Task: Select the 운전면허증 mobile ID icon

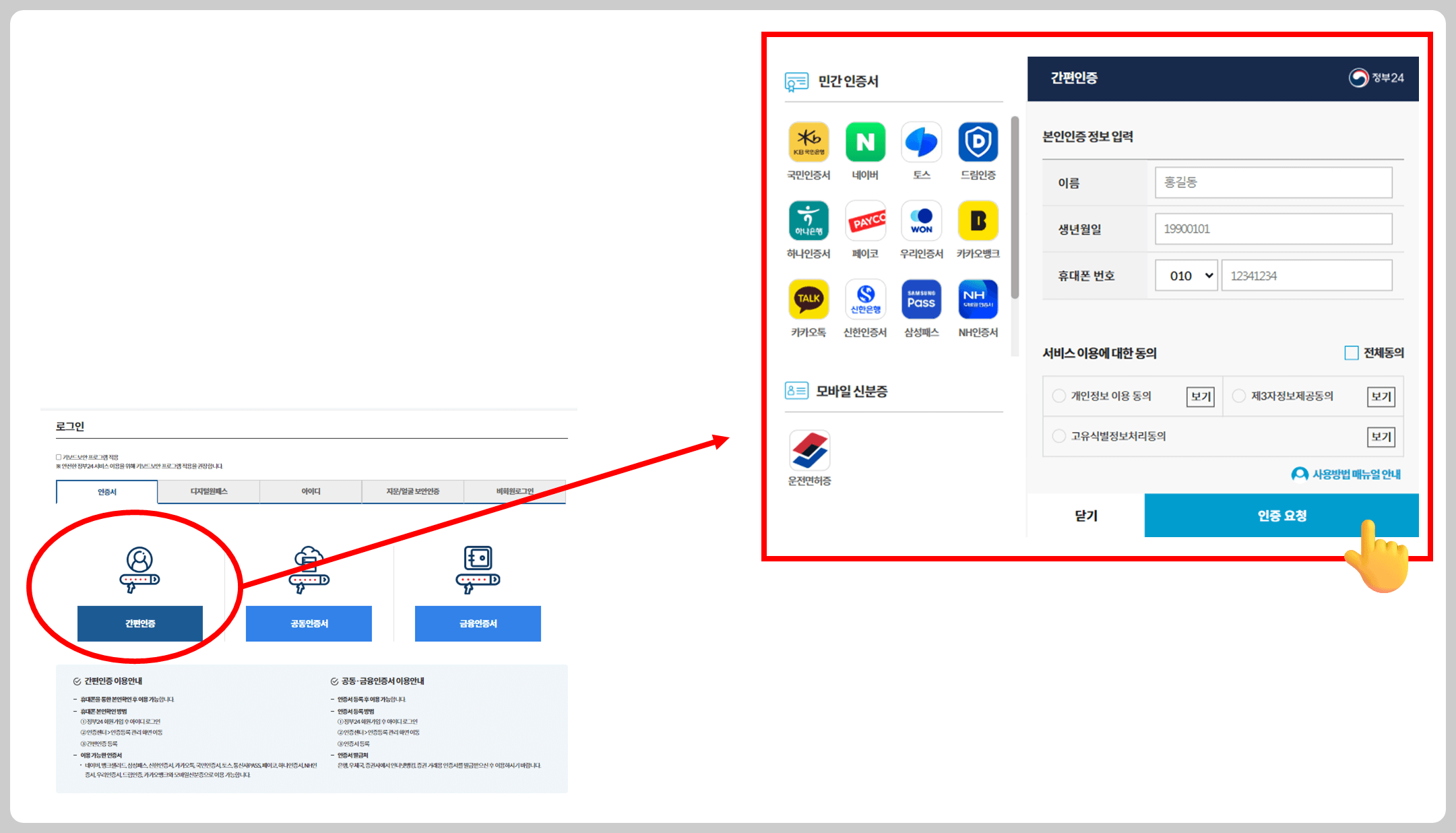Action: (x=809, y=450)
